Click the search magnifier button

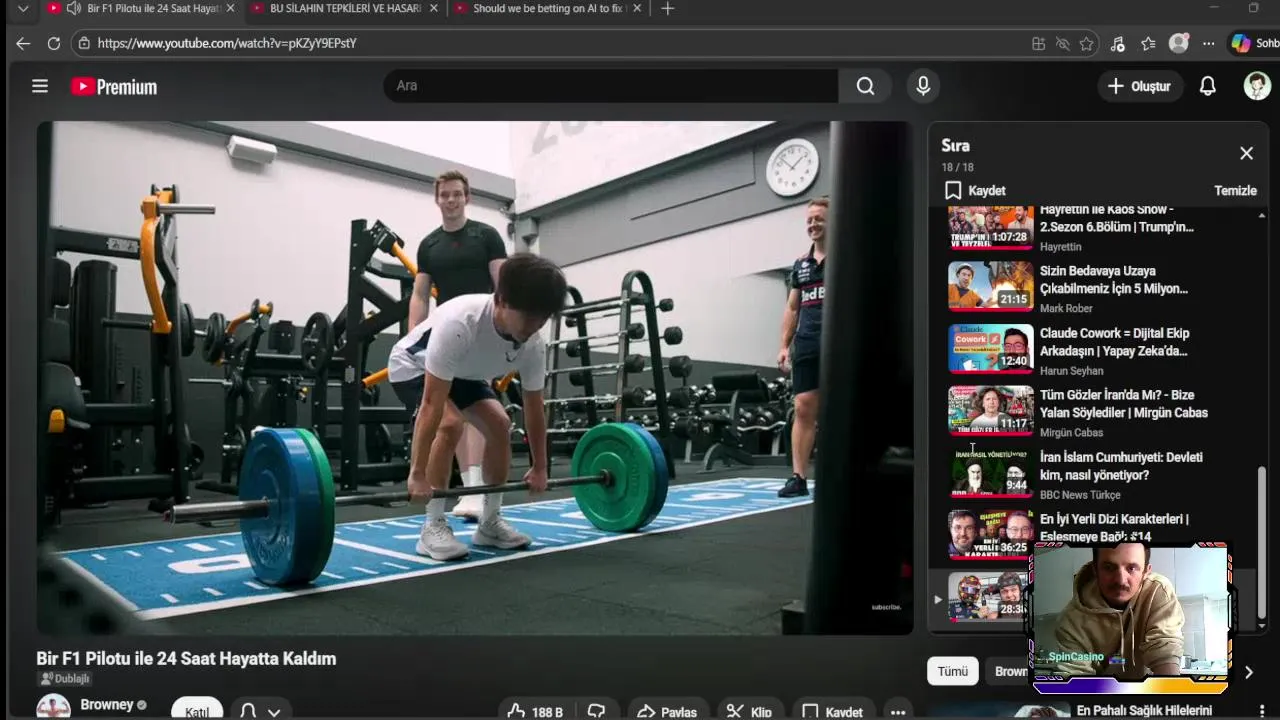[x=865, y=86]
